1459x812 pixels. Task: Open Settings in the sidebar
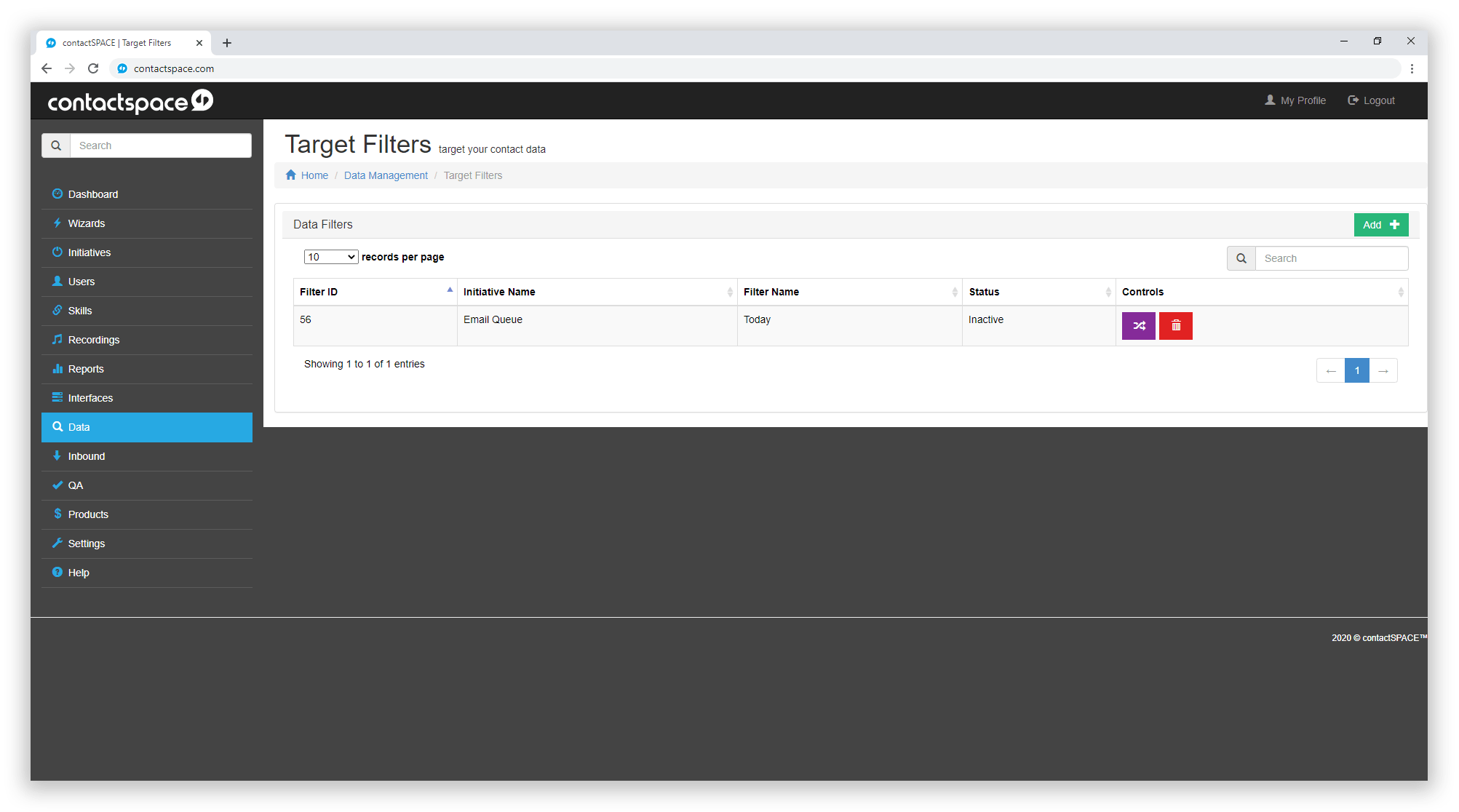point(147,544)
